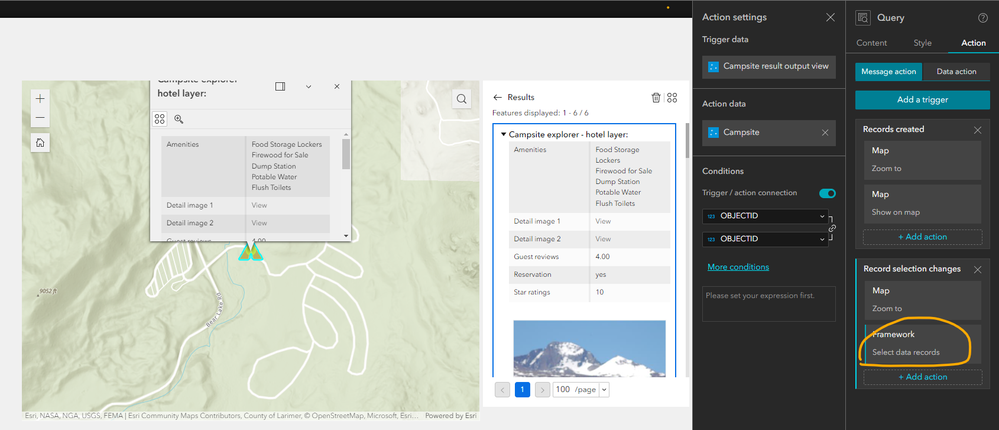Image resolution: width=999 pixels, height=430 pixels.
Task: Click the popup select feature icon
Action: pyautogui.click(x=159, y=119)
